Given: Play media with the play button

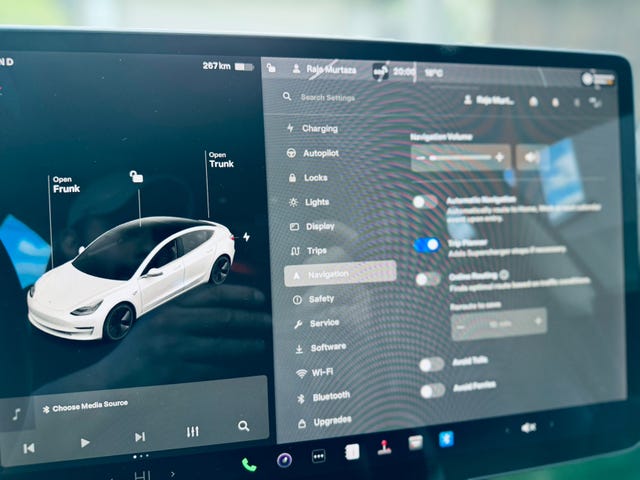Looking at the screenshot, I should click(85, 442).
